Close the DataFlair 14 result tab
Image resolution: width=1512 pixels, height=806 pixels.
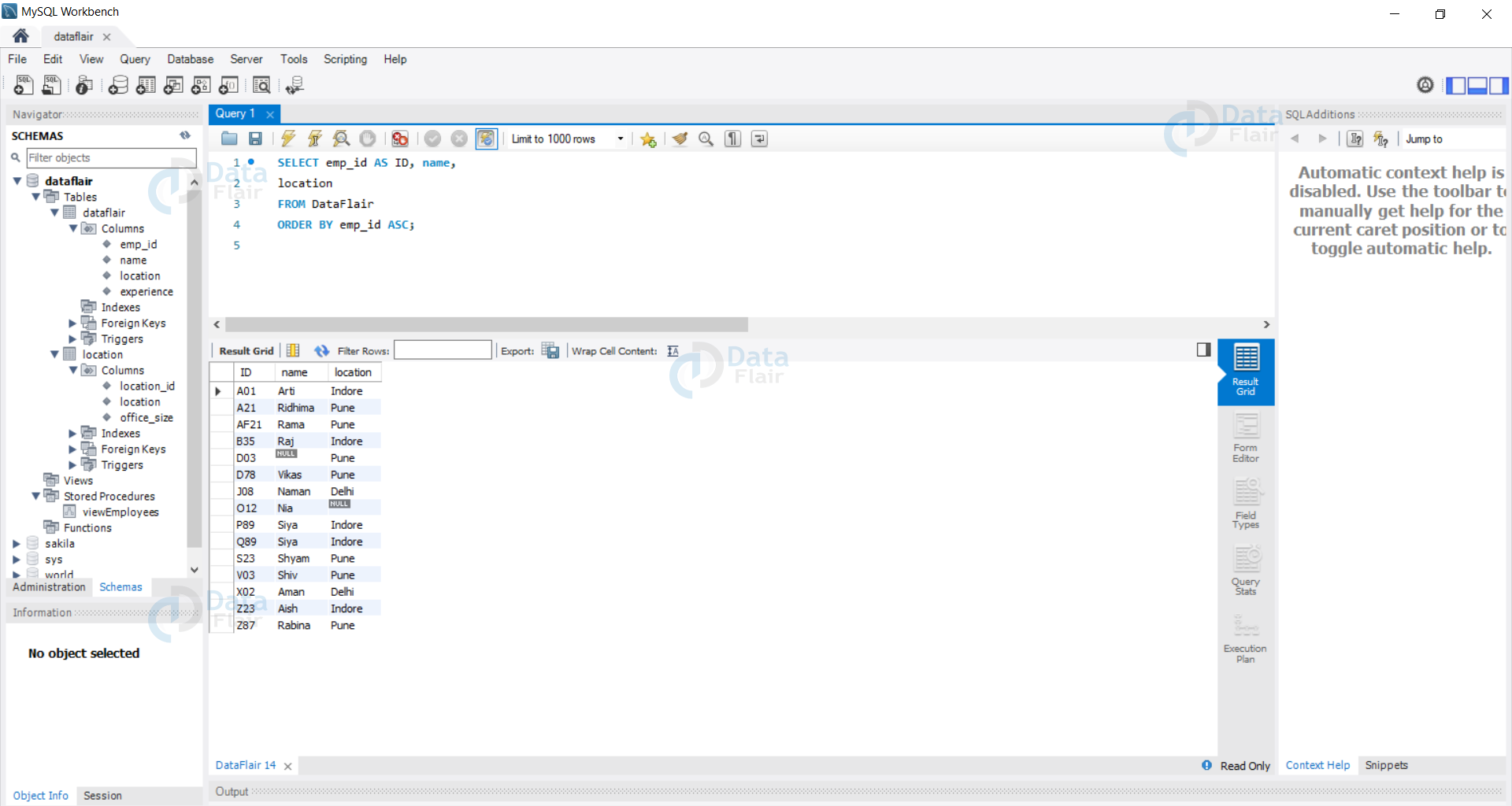287,766
